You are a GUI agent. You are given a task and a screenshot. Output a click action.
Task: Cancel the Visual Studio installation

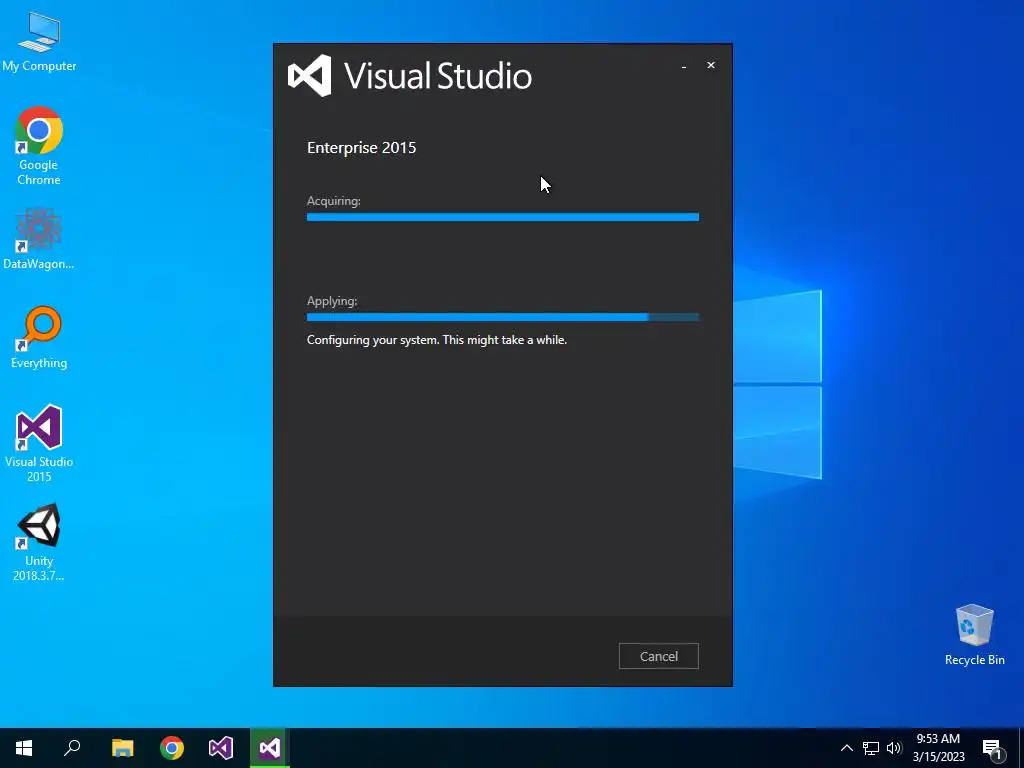click(658, 656)
